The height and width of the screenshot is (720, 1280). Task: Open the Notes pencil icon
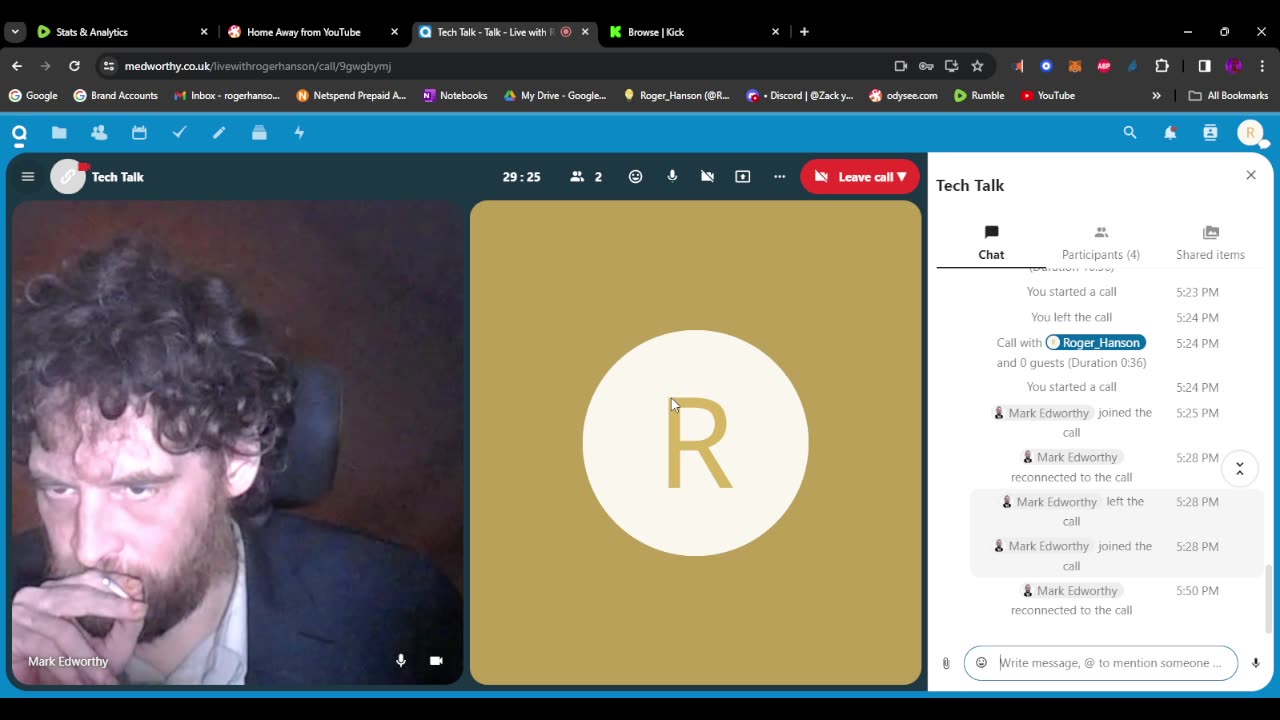219,133
